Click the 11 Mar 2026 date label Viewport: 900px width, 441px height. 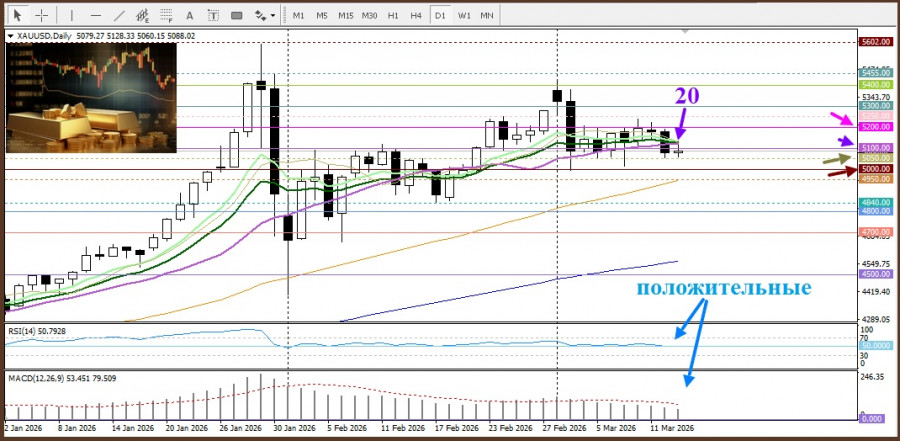672,428
